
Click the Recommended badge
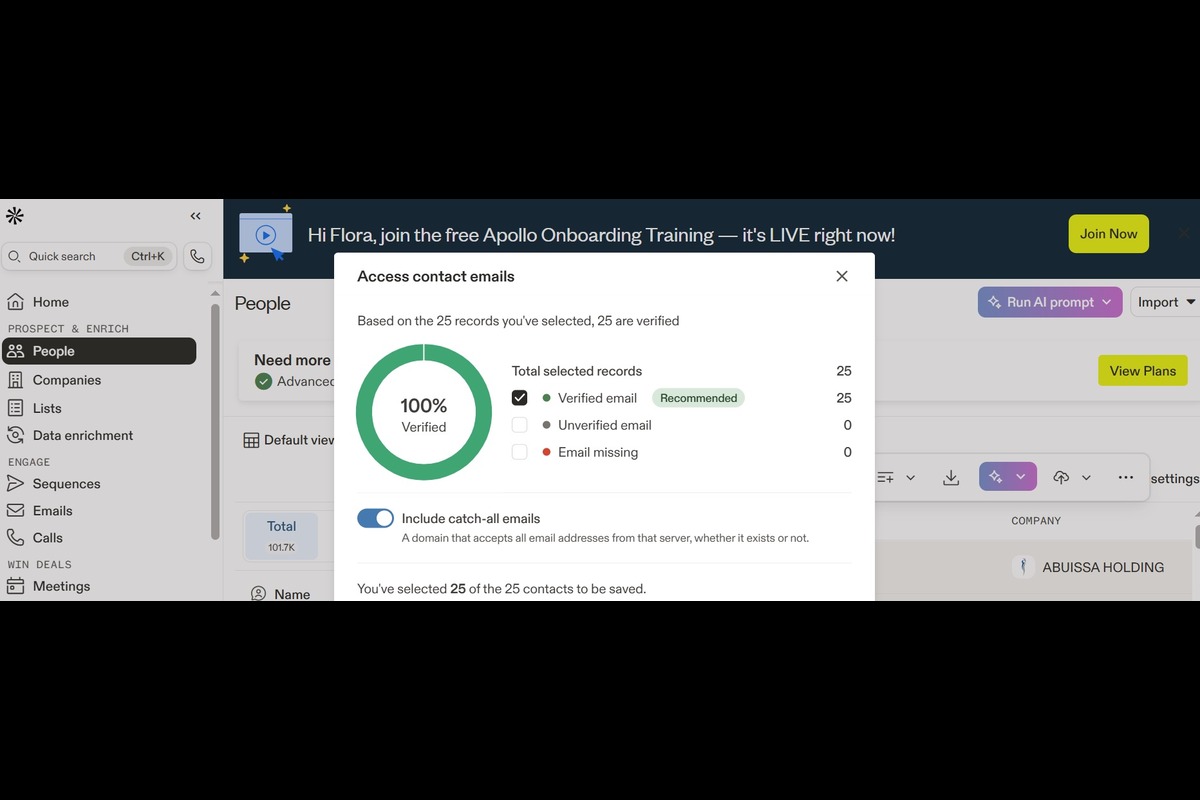(698, 398)
